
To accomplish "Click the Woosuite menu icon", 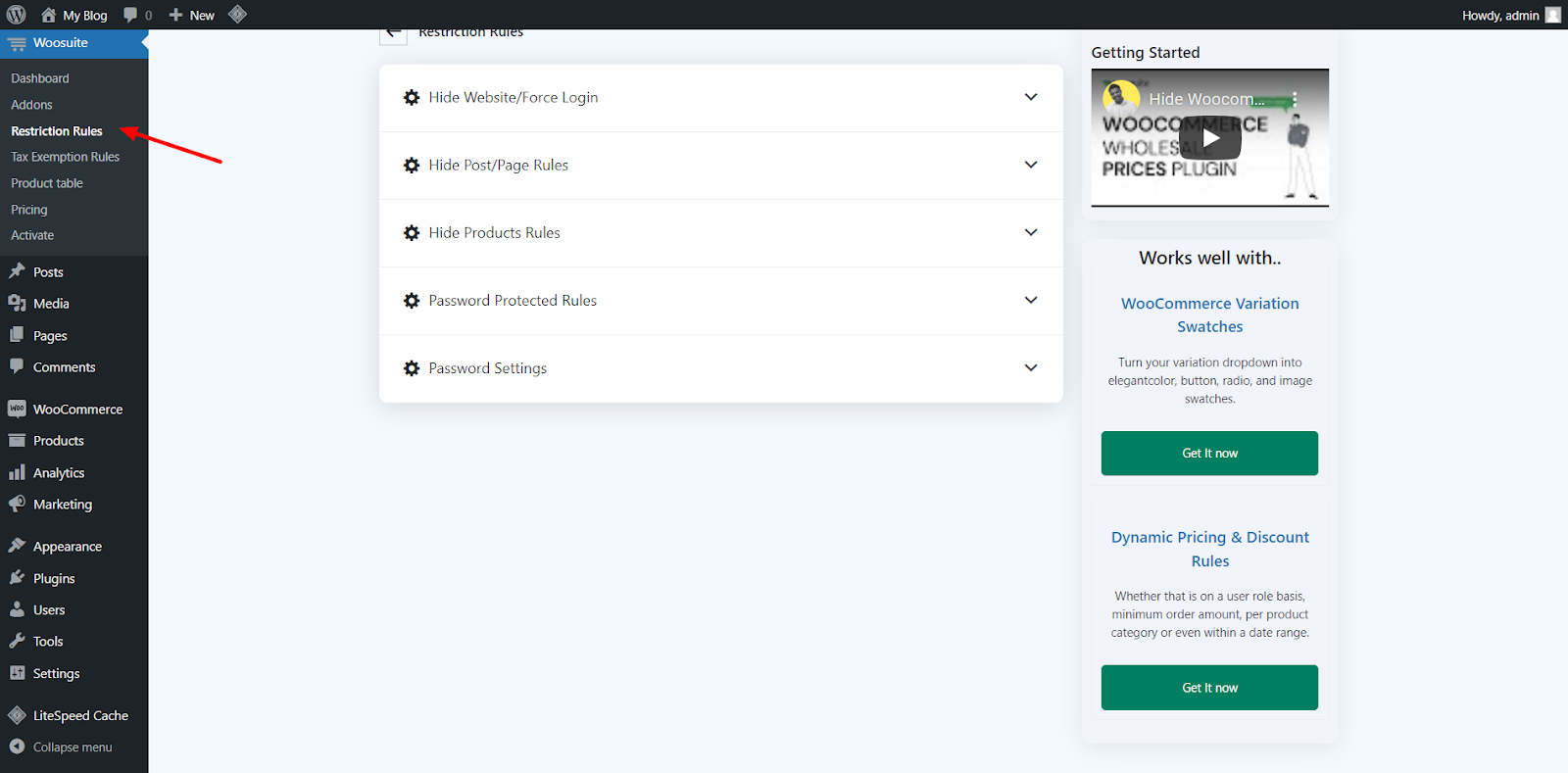I will [x=18, y=44].
